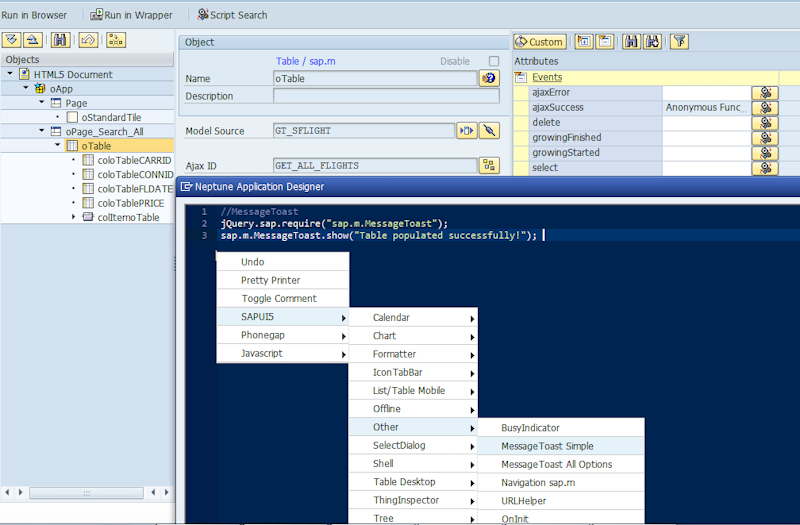Click the Ajax ID picker icon beside GET_ALL_FLIGHTS

[x=489, y=165]
